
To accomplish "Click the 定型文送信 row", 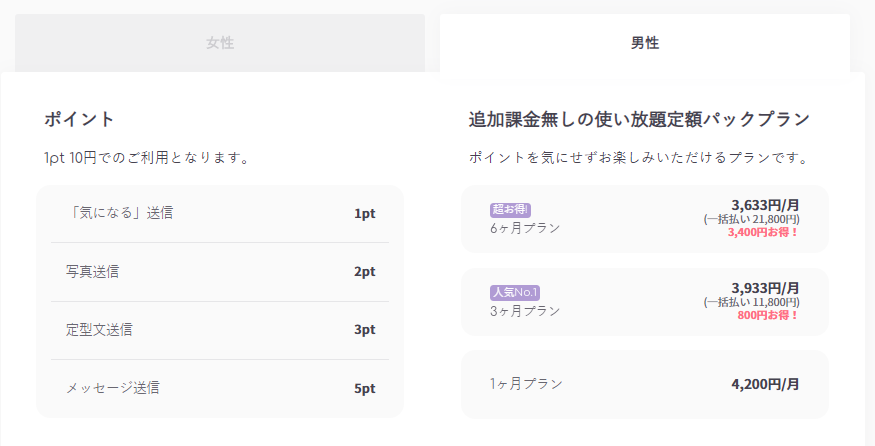I will (220, 330).
